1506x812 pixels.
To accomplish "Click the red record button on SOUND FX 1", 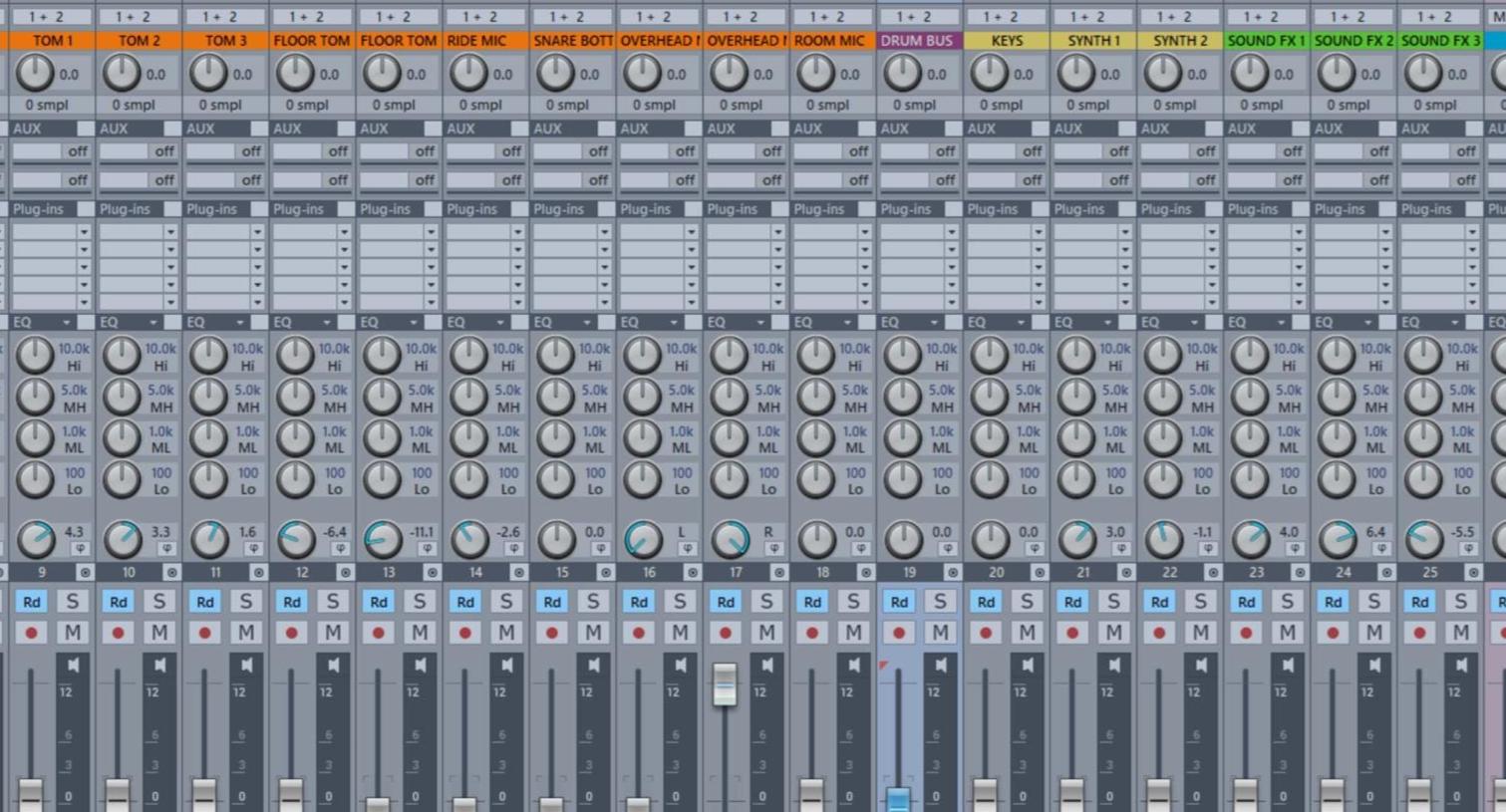I will [1246, 633].
